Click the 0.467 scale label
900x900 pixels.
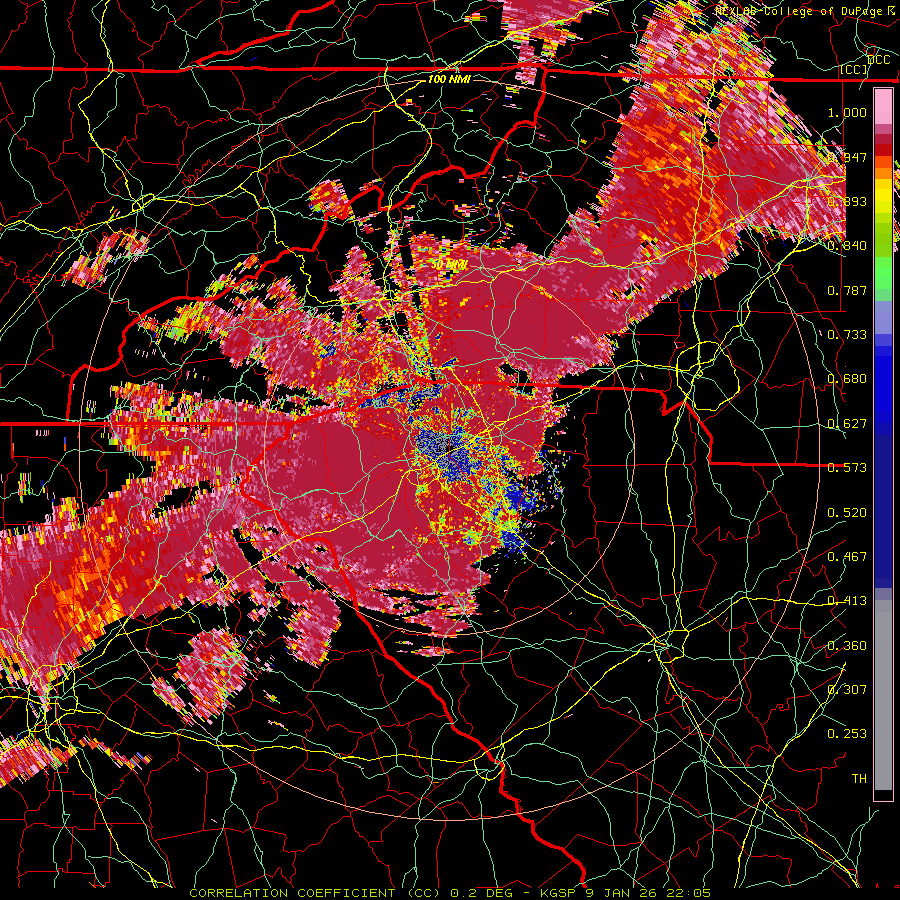pyautogui.click(x=847, y=557)
